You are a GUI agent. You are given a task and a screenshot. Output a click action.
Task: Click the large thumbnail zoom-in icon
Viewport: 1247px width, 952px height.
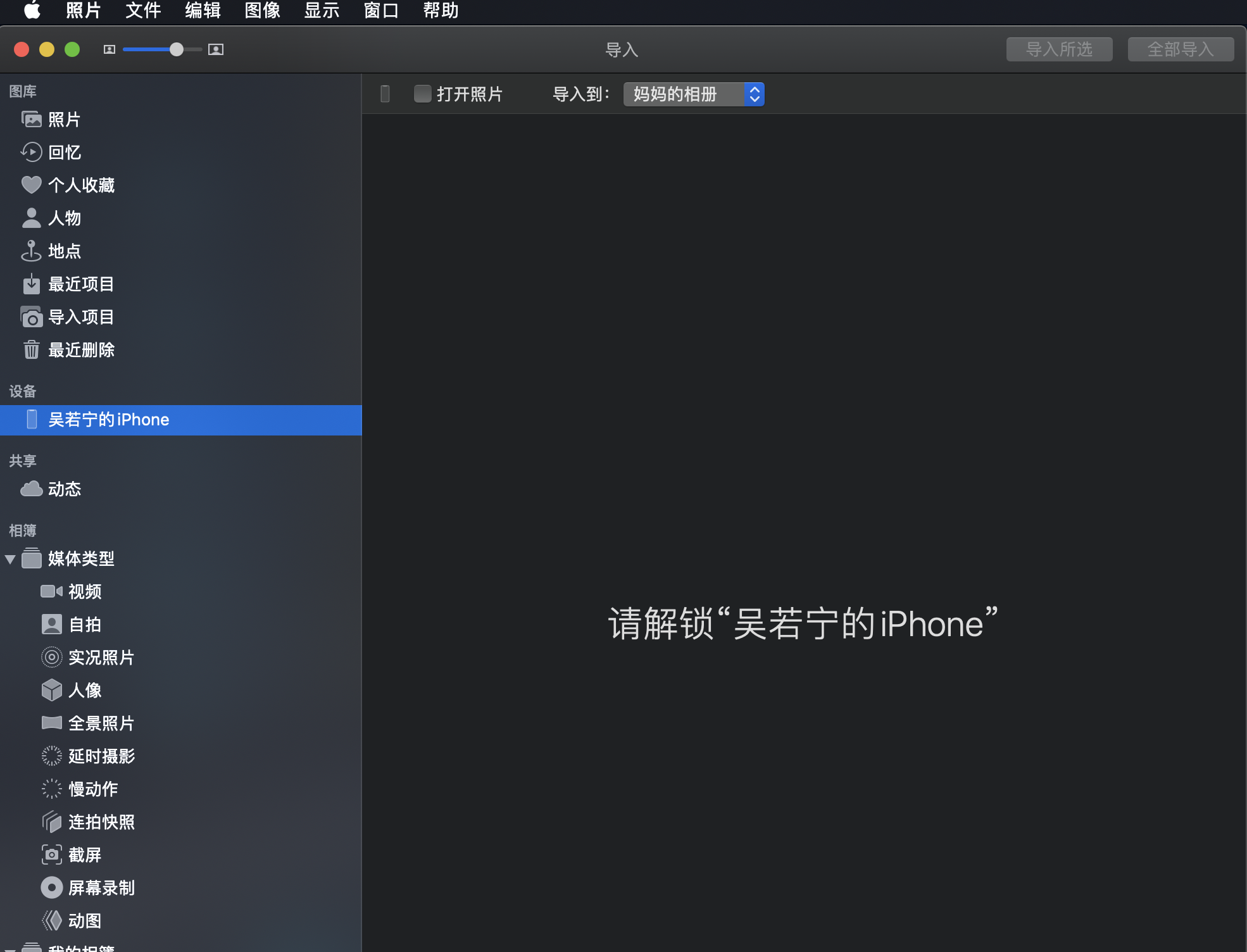click(216, 49)
